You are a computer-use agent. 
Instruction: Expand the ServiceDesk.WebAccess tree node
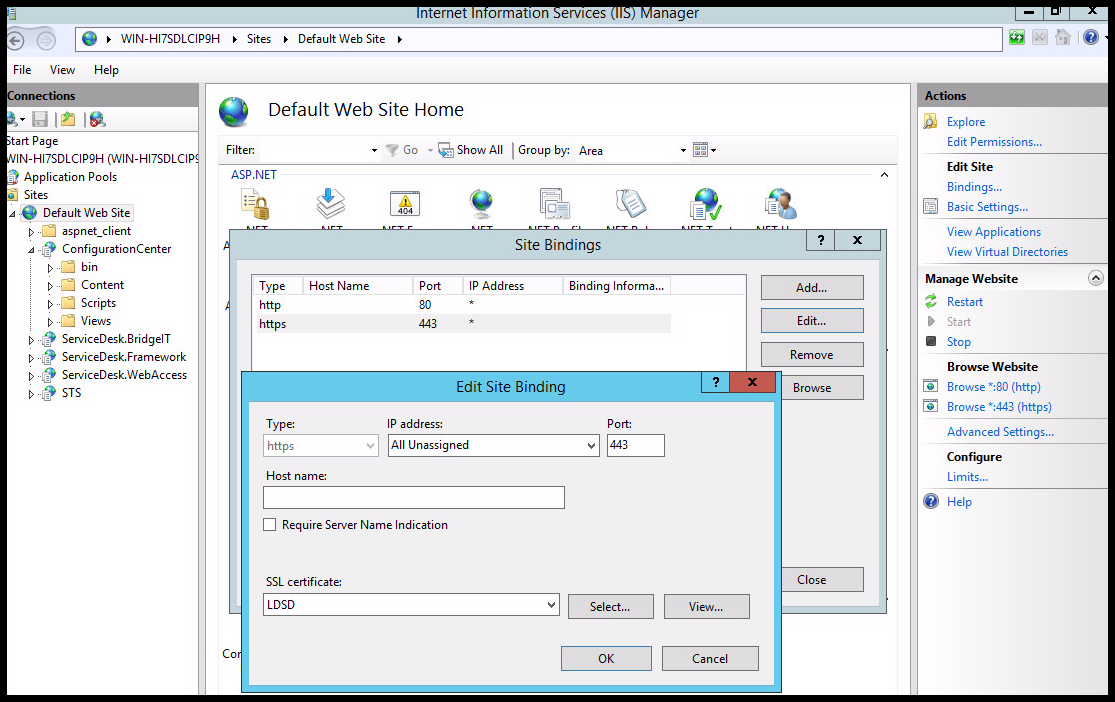click(31, 374)
